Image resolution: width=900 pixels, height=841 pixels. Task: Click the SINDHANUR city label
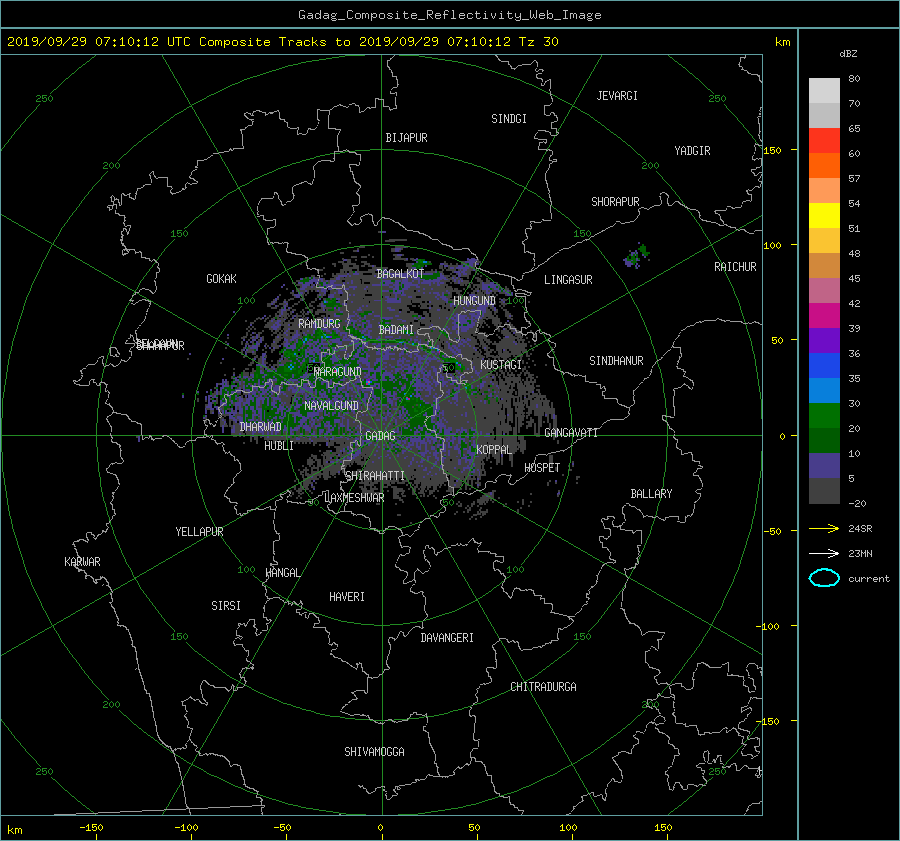pos(616,361)
